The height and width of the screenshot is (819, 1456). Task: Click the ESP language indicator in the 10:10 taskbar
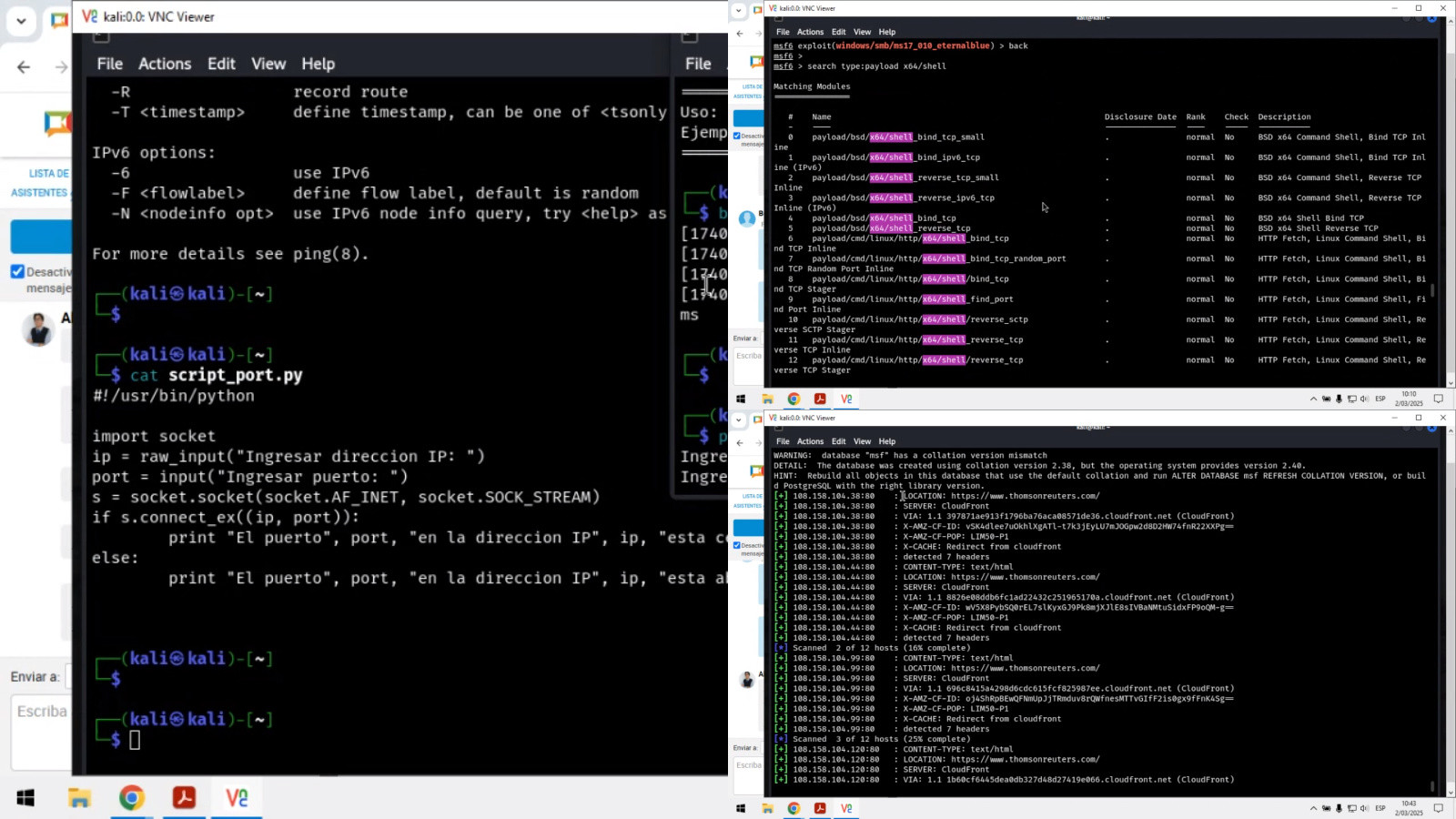tap(1380, 399)
